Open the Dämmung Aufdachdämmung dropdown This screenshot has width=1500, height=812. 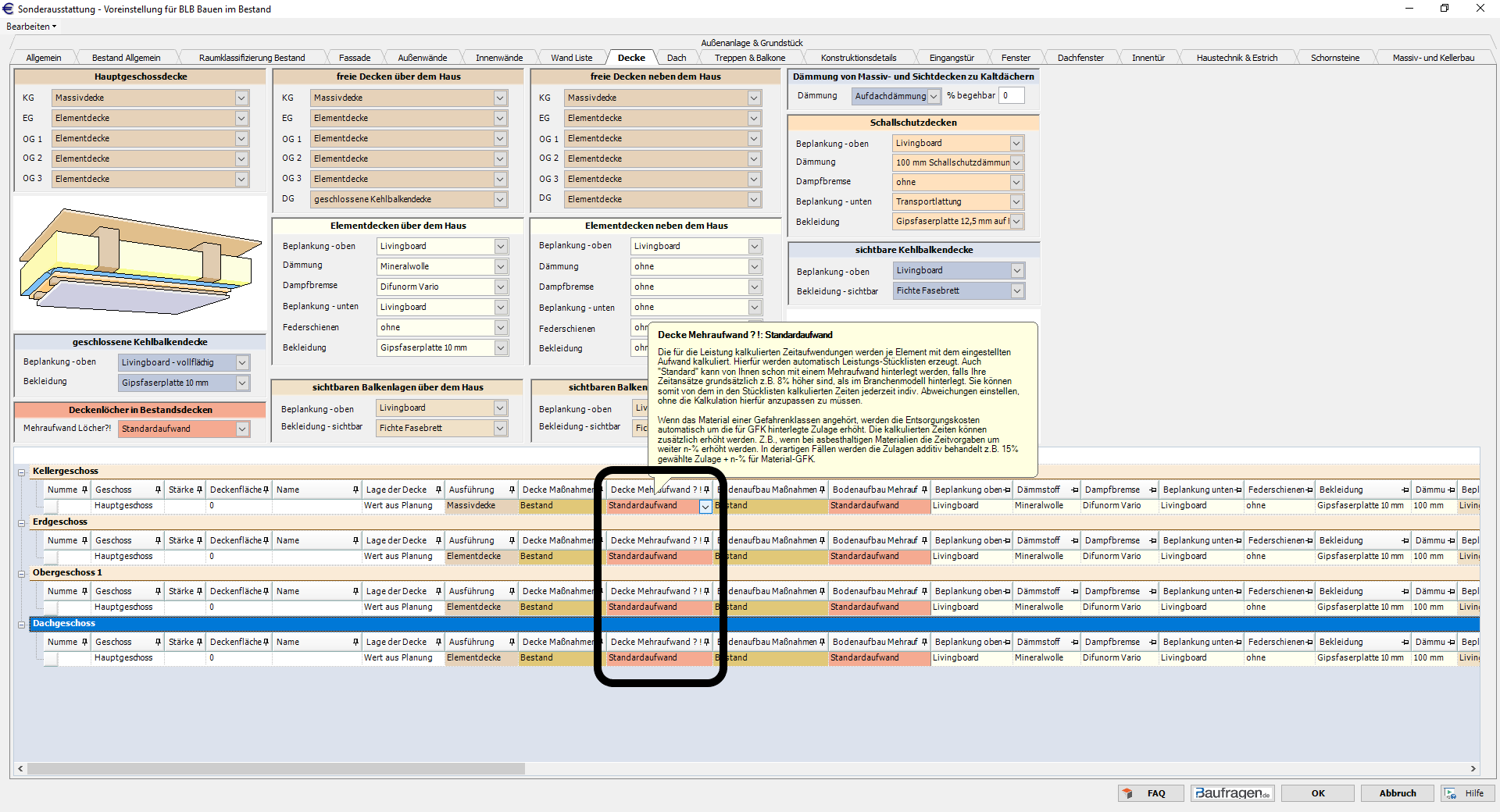(934, 96)
